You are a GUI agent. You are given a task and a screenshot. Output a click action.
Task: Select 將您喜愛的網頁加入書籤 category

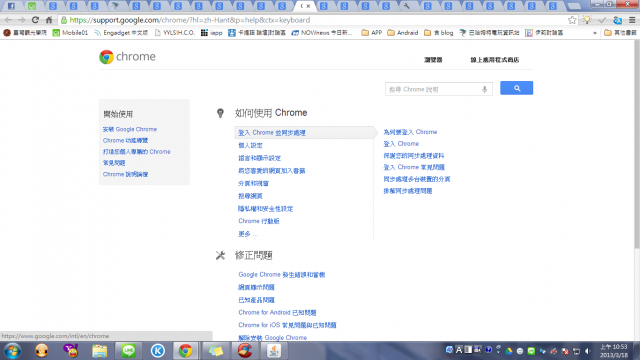point(271,171)
